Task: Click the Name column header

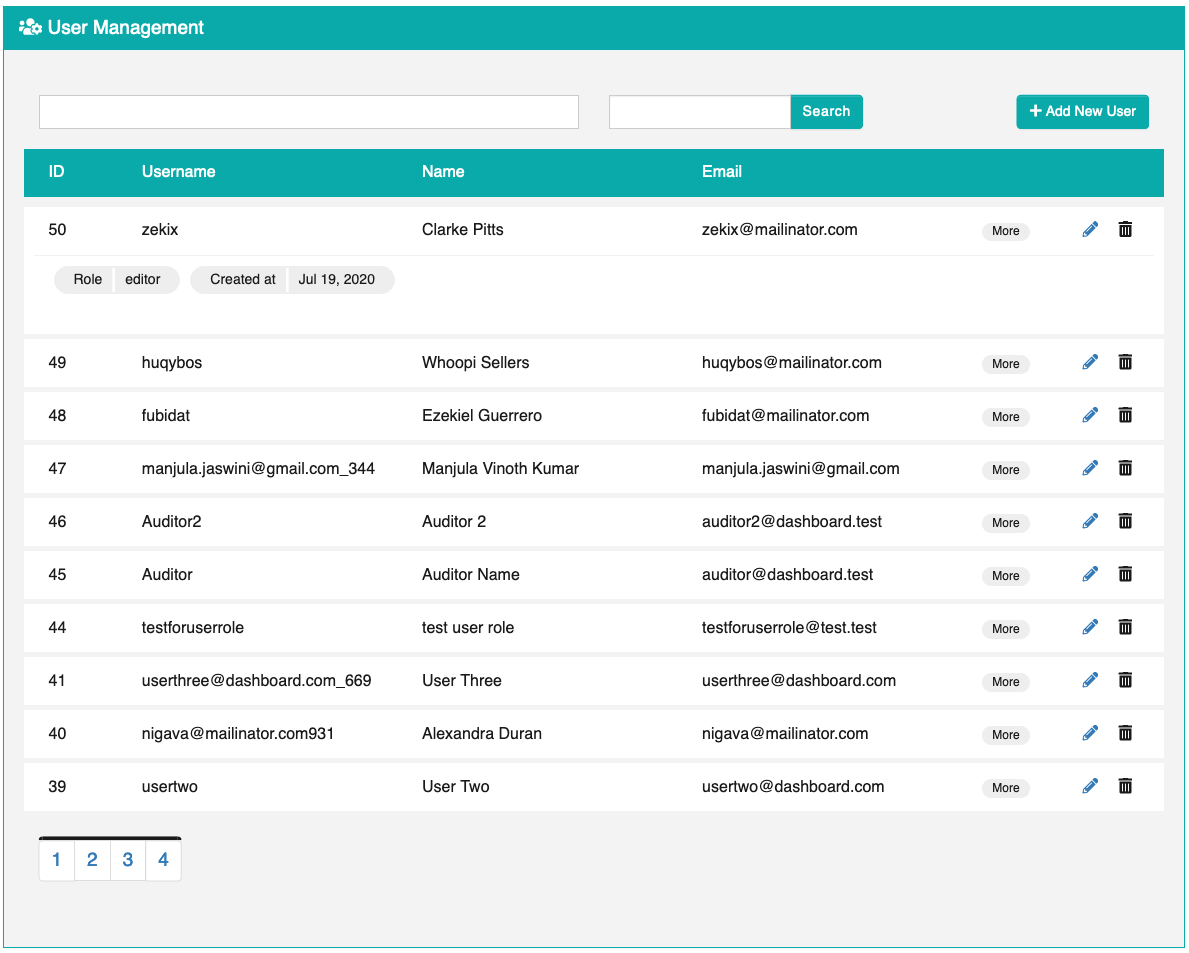Action: click(x=443, y=172)
